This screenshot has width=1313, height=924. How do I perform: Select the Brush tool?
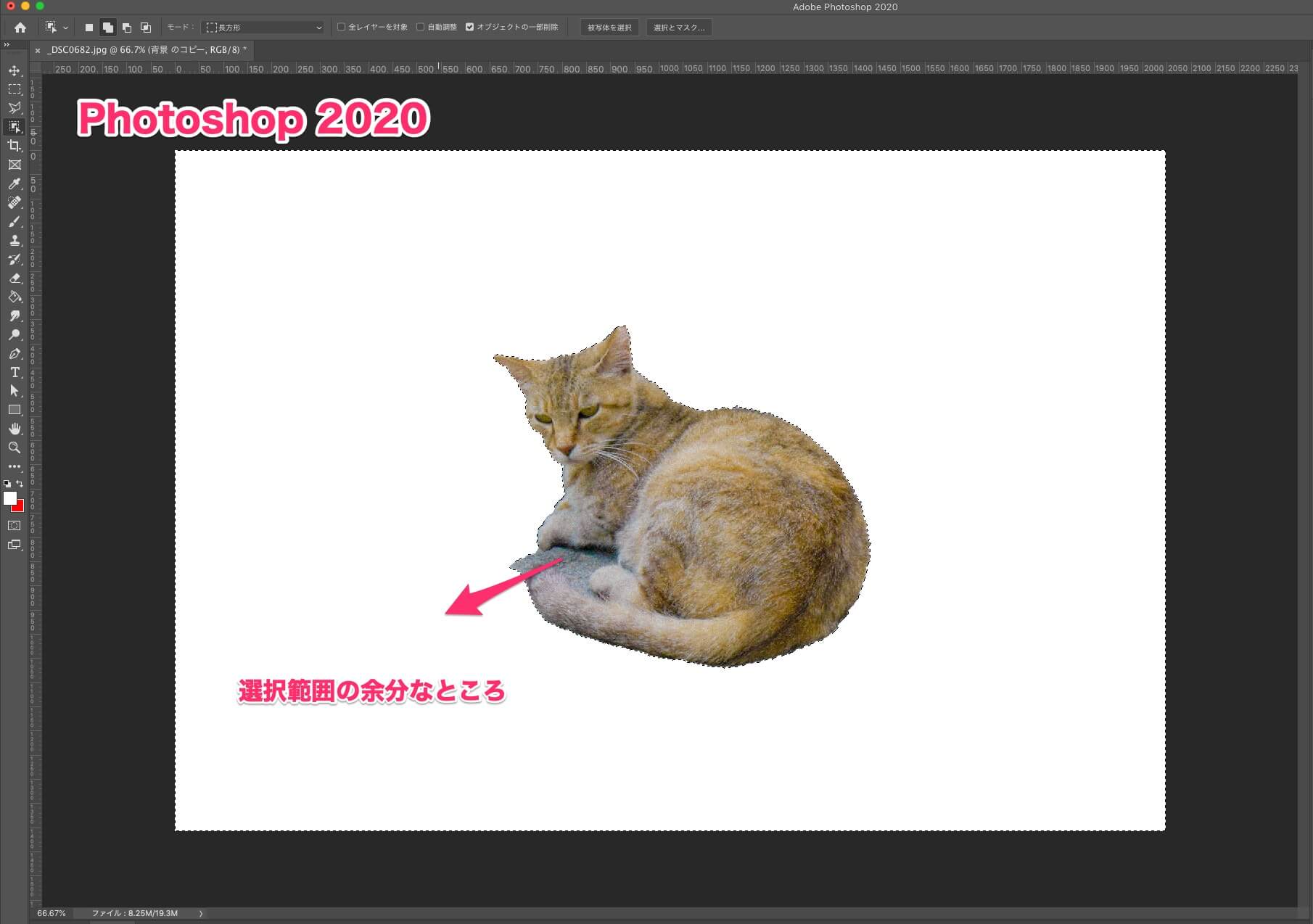pyautogui.click(x=15, y=221)
